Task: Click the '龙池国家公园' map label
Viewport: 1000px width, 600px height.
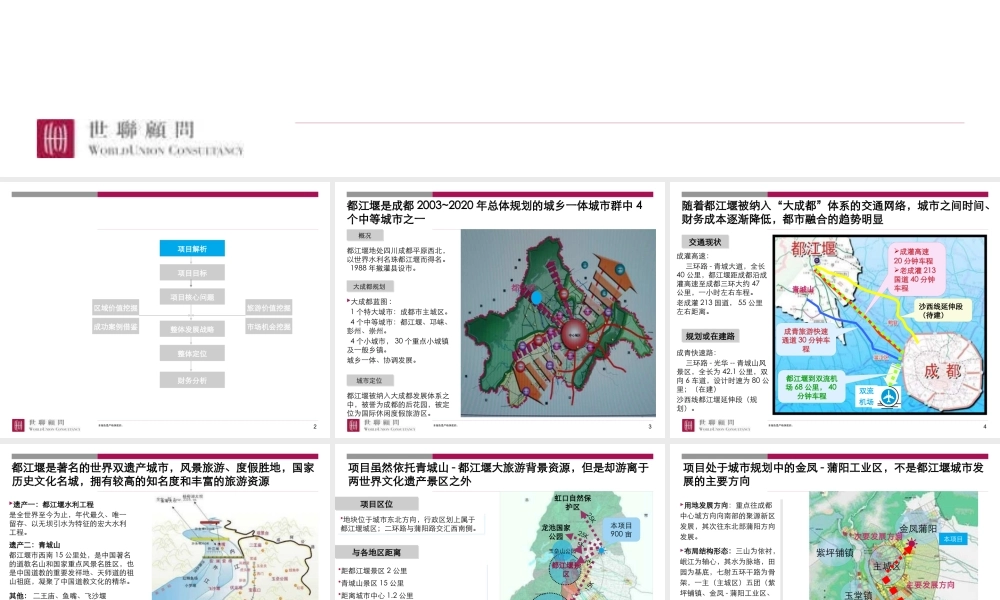Action: pos(555,532)
